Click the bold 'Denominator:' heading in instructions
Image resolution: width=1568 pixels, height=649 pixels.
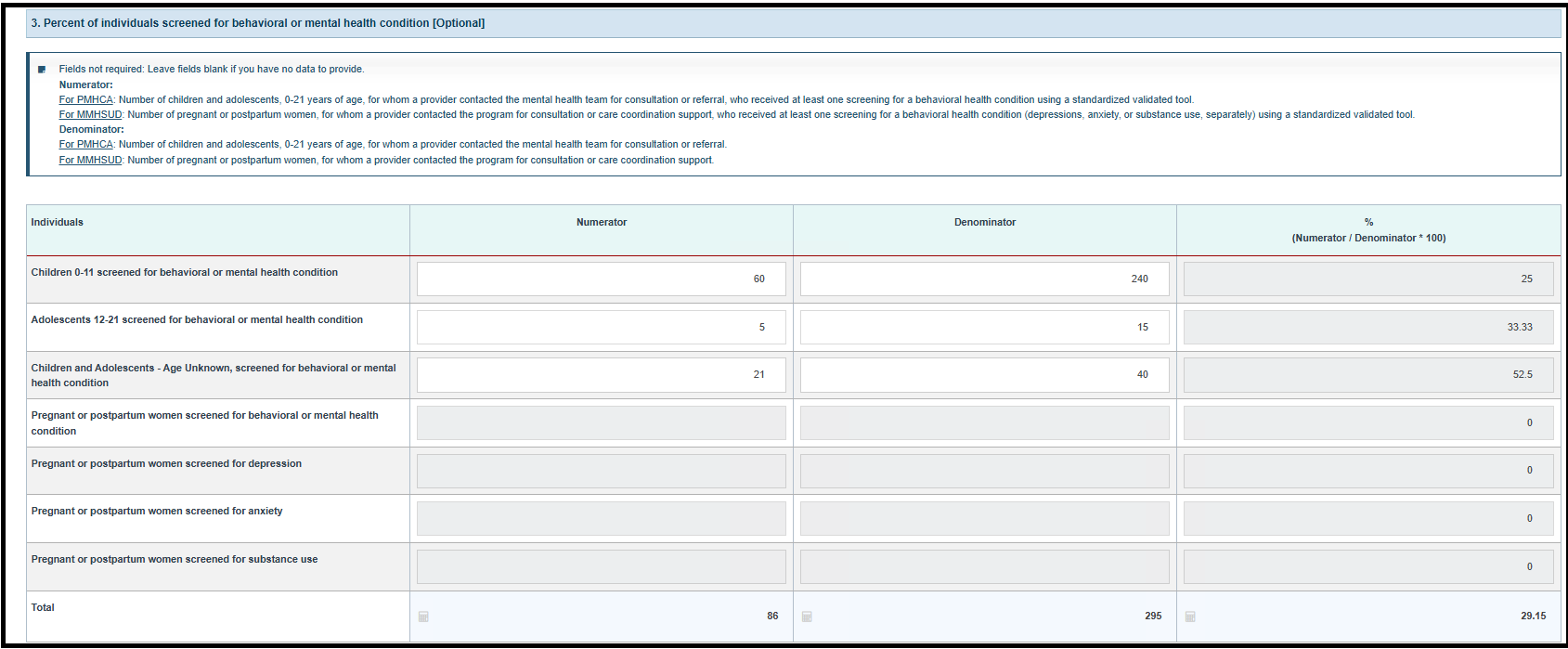pyautogui.click(x=92, y=129)
